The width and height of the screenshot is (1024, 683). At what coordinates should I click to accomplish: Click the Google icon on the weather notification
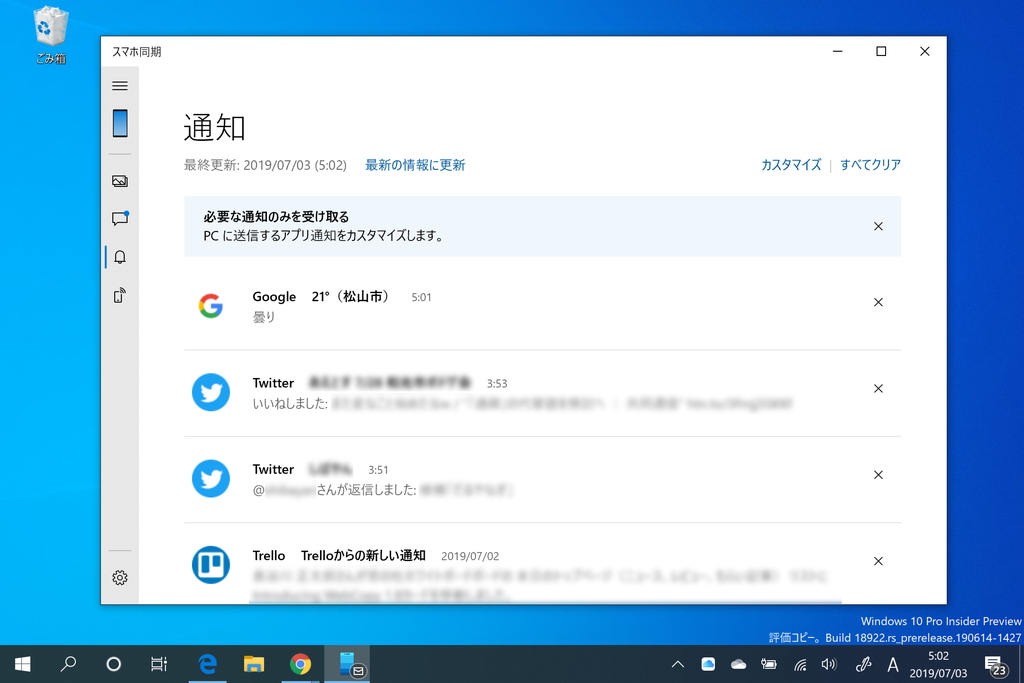[210, 307]
